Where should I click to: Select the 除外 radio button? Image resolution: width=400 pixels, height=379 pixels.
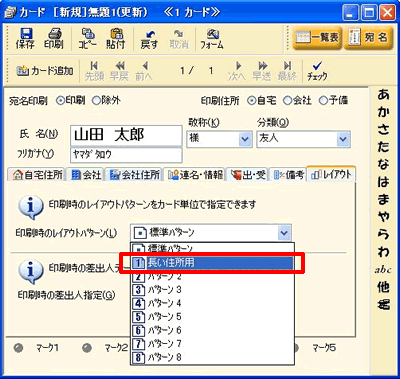click(96, 101)
